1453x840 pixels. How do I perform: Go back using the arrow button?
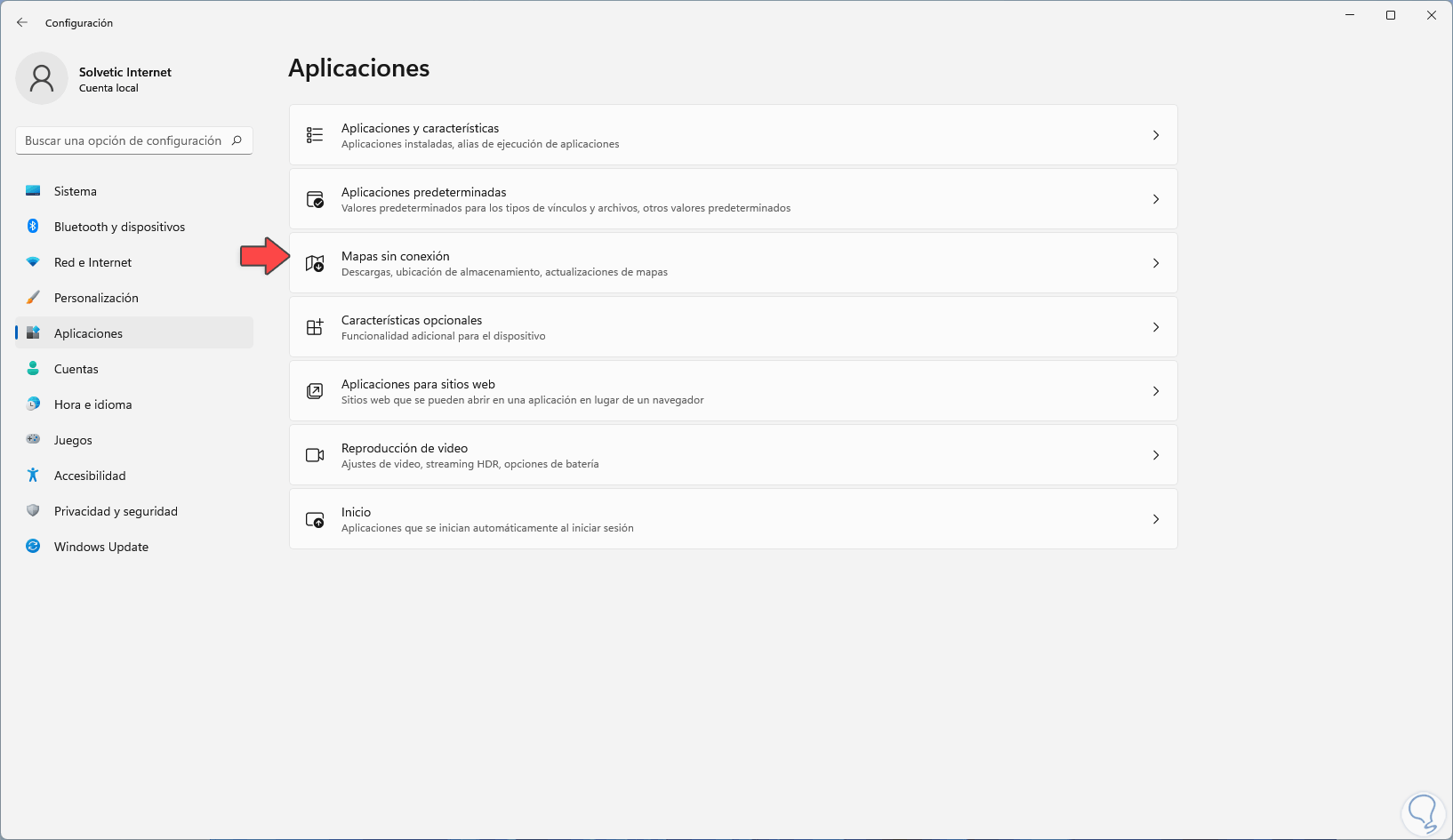pos(22,22)
